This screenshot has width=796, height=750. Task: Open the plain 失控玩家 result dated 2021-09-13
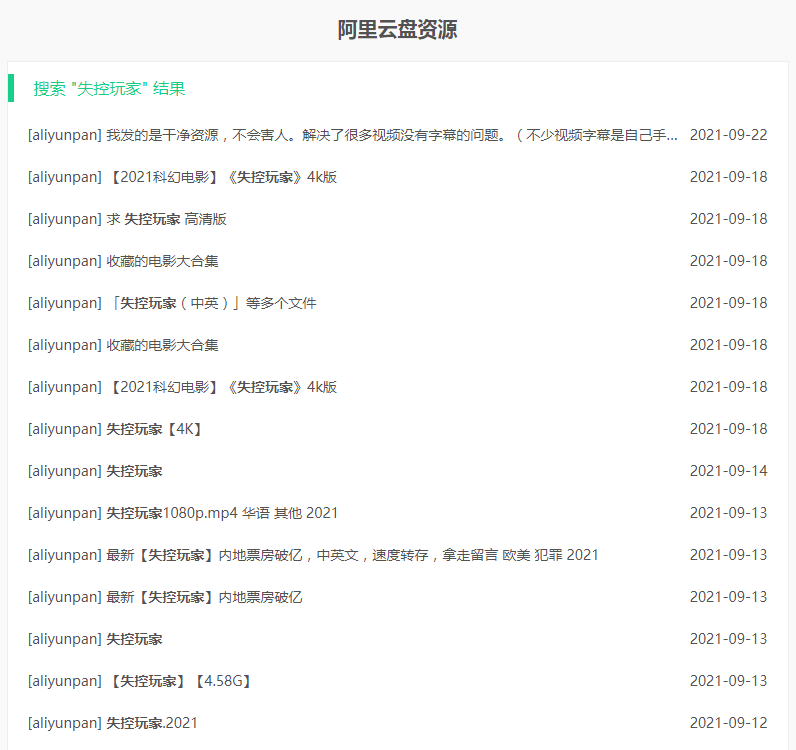tap(95, 639)
